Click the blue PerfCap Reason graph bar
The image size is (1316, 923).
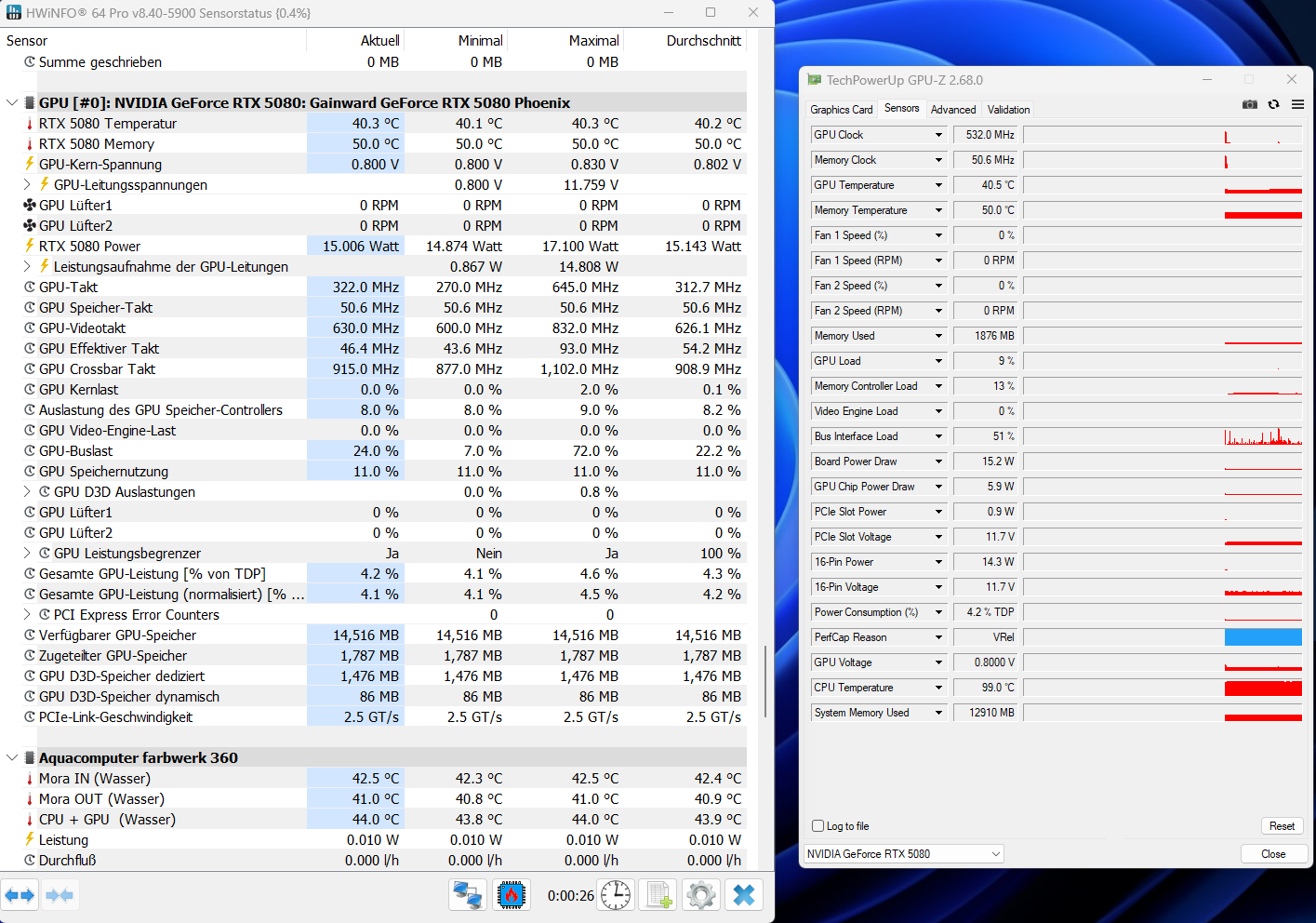click(1263, 637)
